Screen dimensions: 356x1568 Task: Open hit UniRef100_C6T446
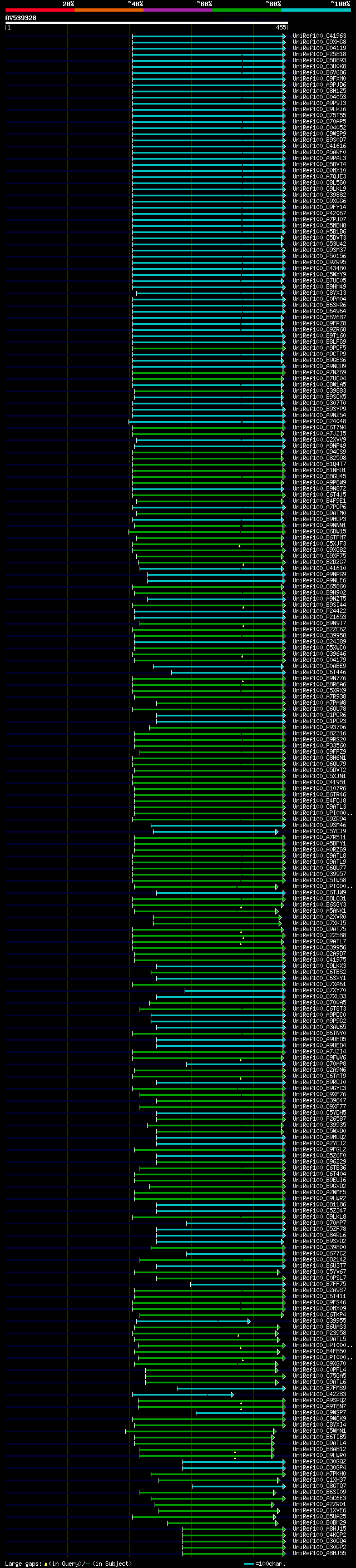pyautogui.click(x=319, y=672)
